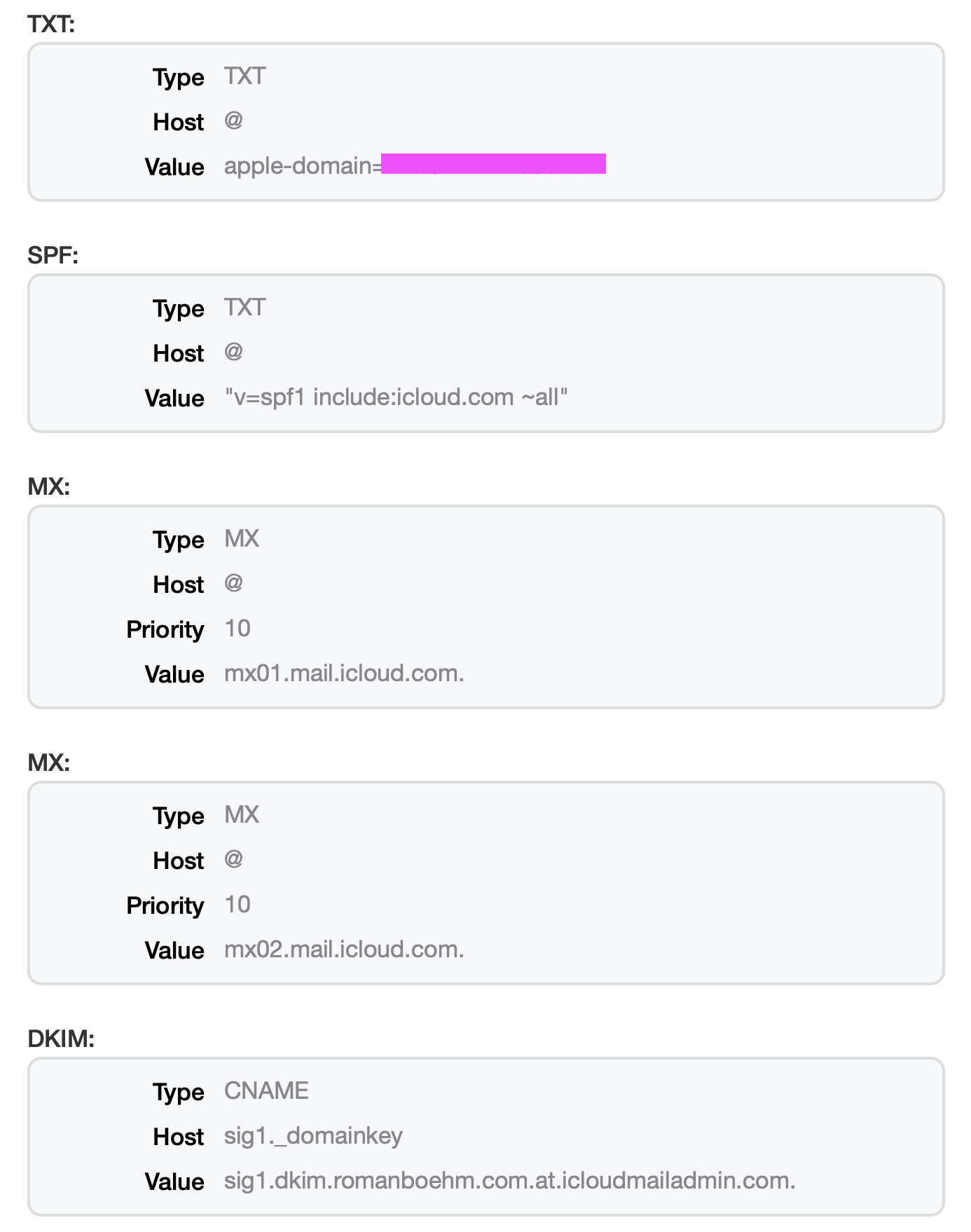Click the Value label in the DKIM record
The width and height of the screenshot is (971, 1232).
click(x=174, y=1182)
